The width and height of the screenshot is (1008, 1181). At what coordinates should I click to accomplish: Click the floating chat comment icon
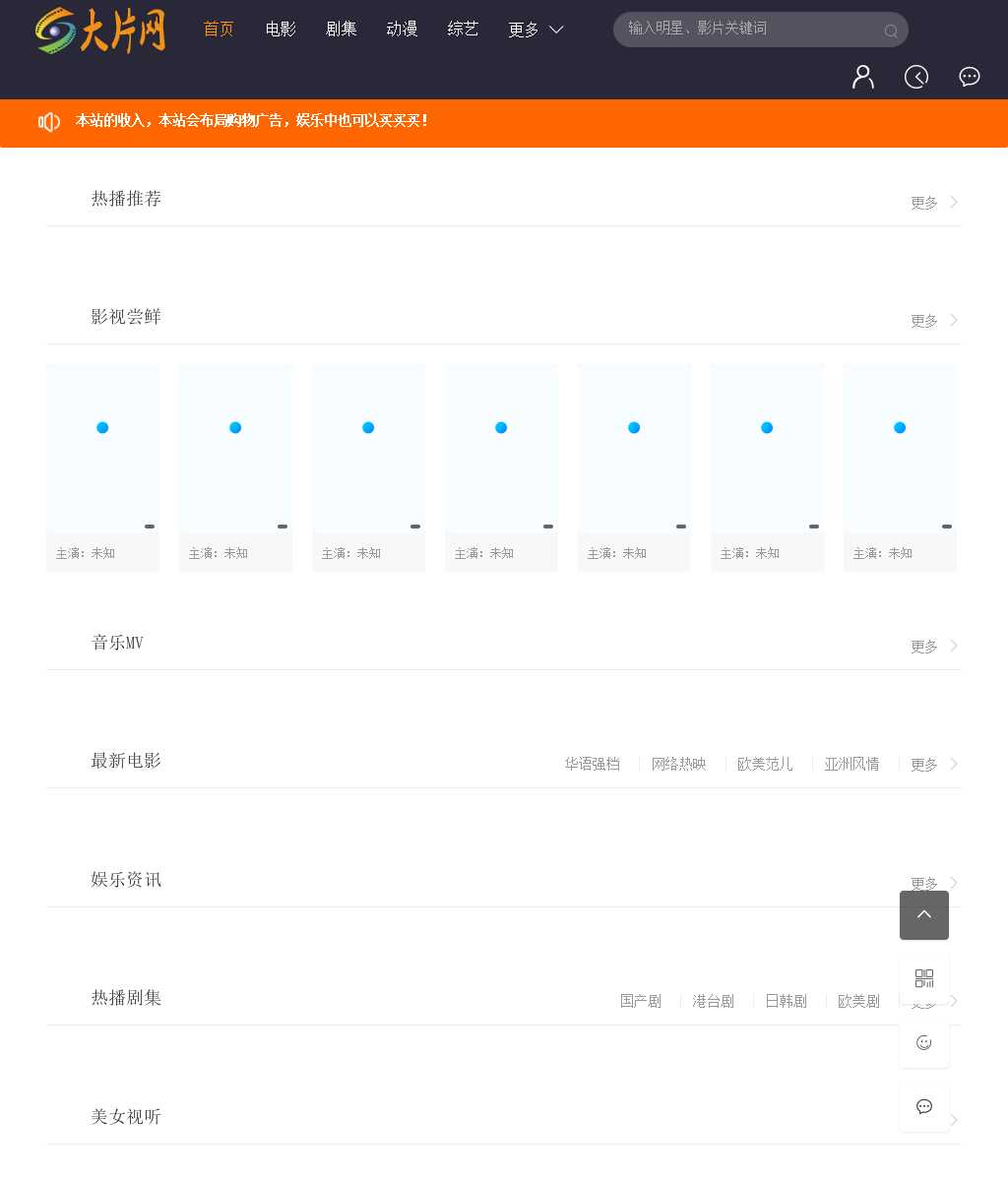(x=924, y=1106)
